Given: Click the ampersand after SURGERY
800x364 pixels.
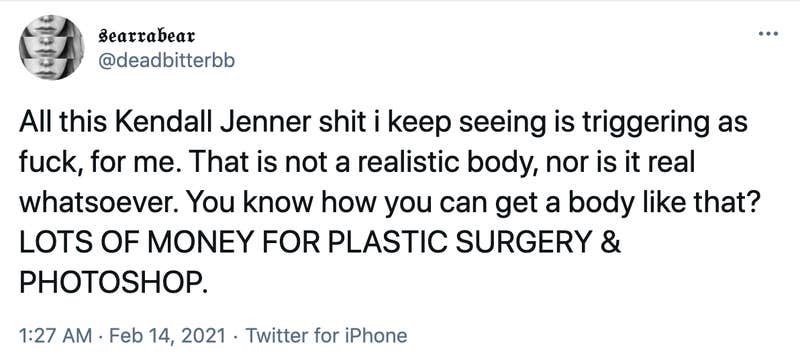Looking at the screenshot, I should (614, 244).
